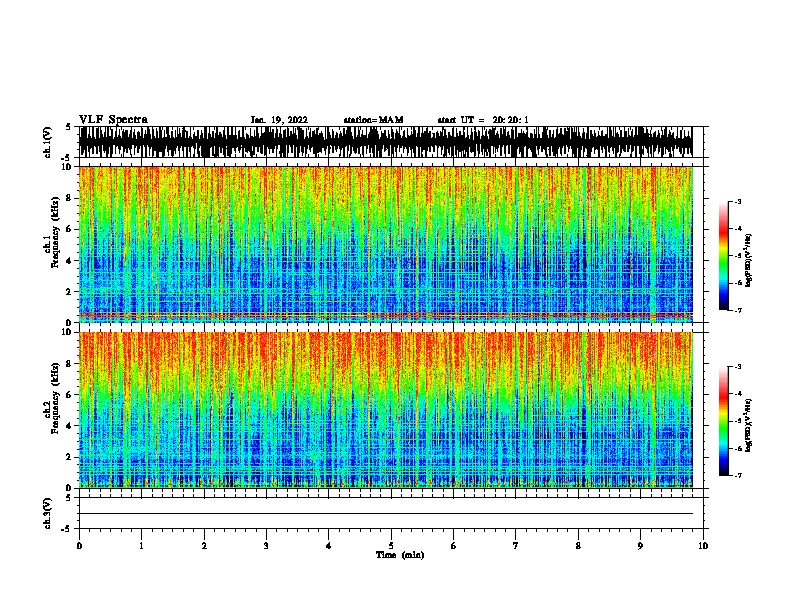Click the time axis tick label "9"
792x612 pixels.
(640, 545)
